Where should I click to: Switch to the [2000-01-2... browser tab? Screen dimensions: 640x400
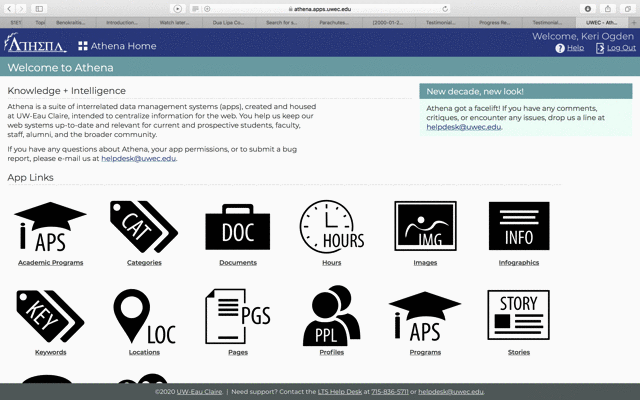coord(388,22)
